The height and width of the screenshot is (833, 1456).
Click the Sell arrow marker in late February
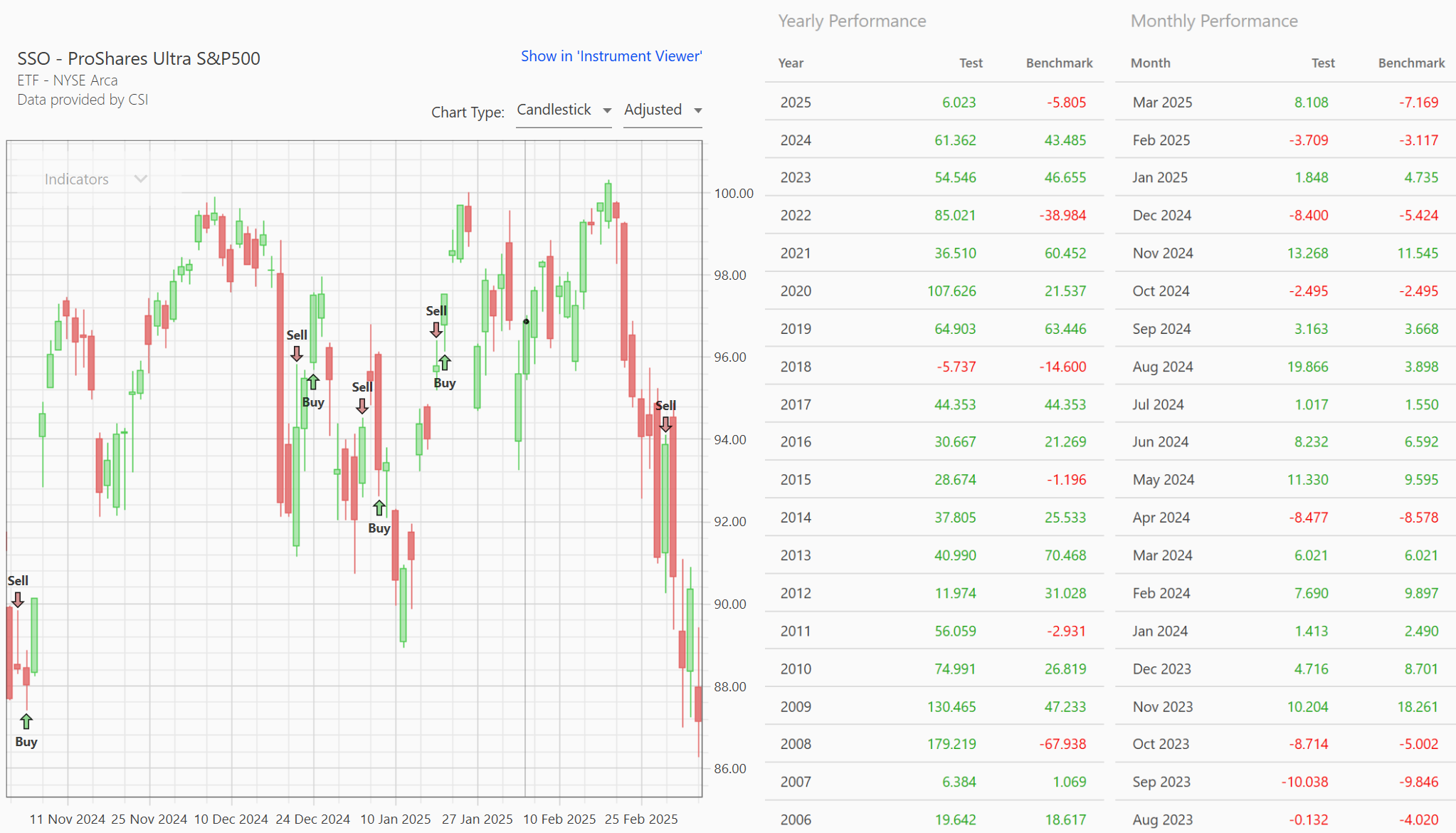(665, 424)
